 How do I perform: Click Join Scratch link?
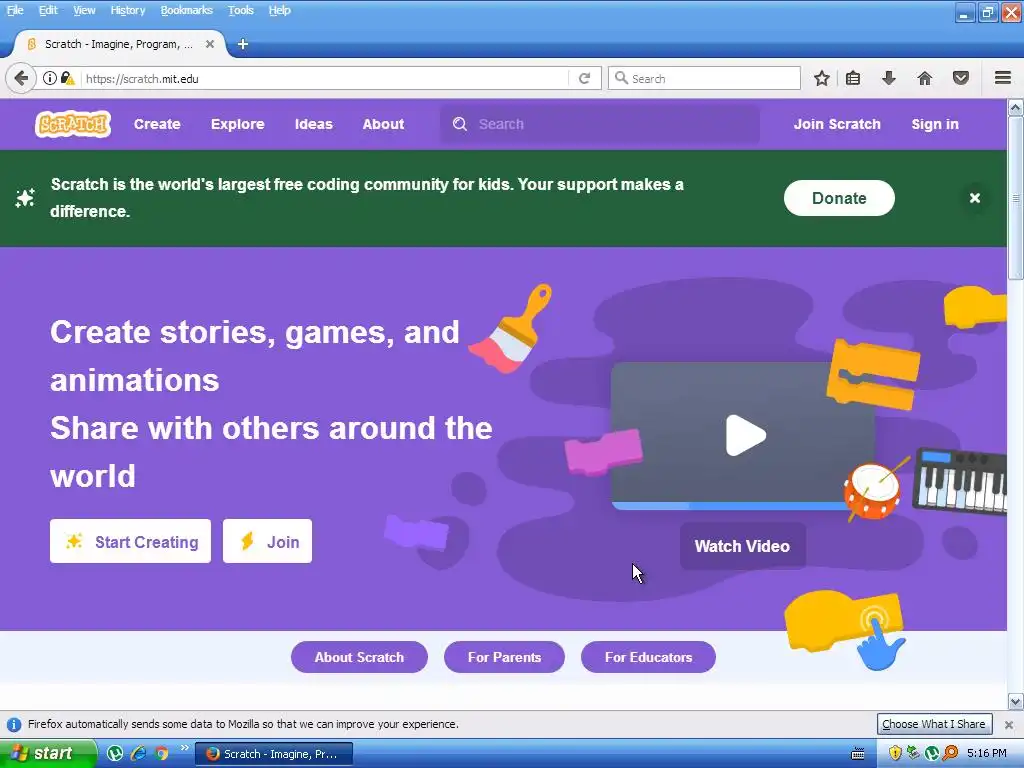click(837, 124)
